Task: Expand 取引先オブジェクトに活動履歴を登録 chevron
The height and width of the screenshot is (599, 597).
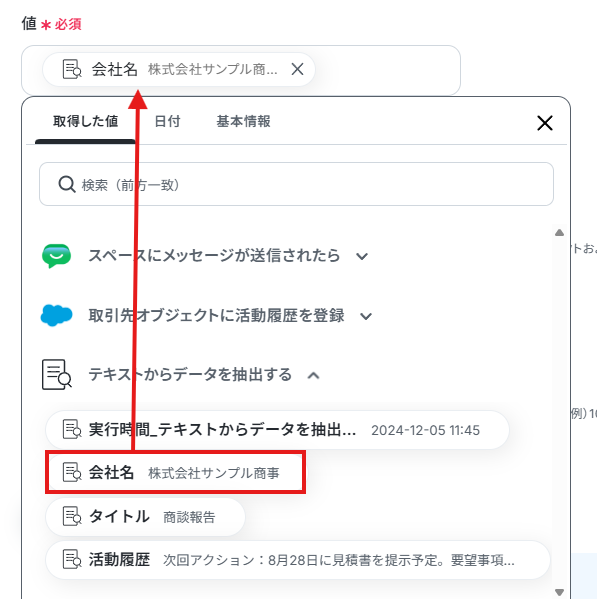Action: click(x=366, y=316)
